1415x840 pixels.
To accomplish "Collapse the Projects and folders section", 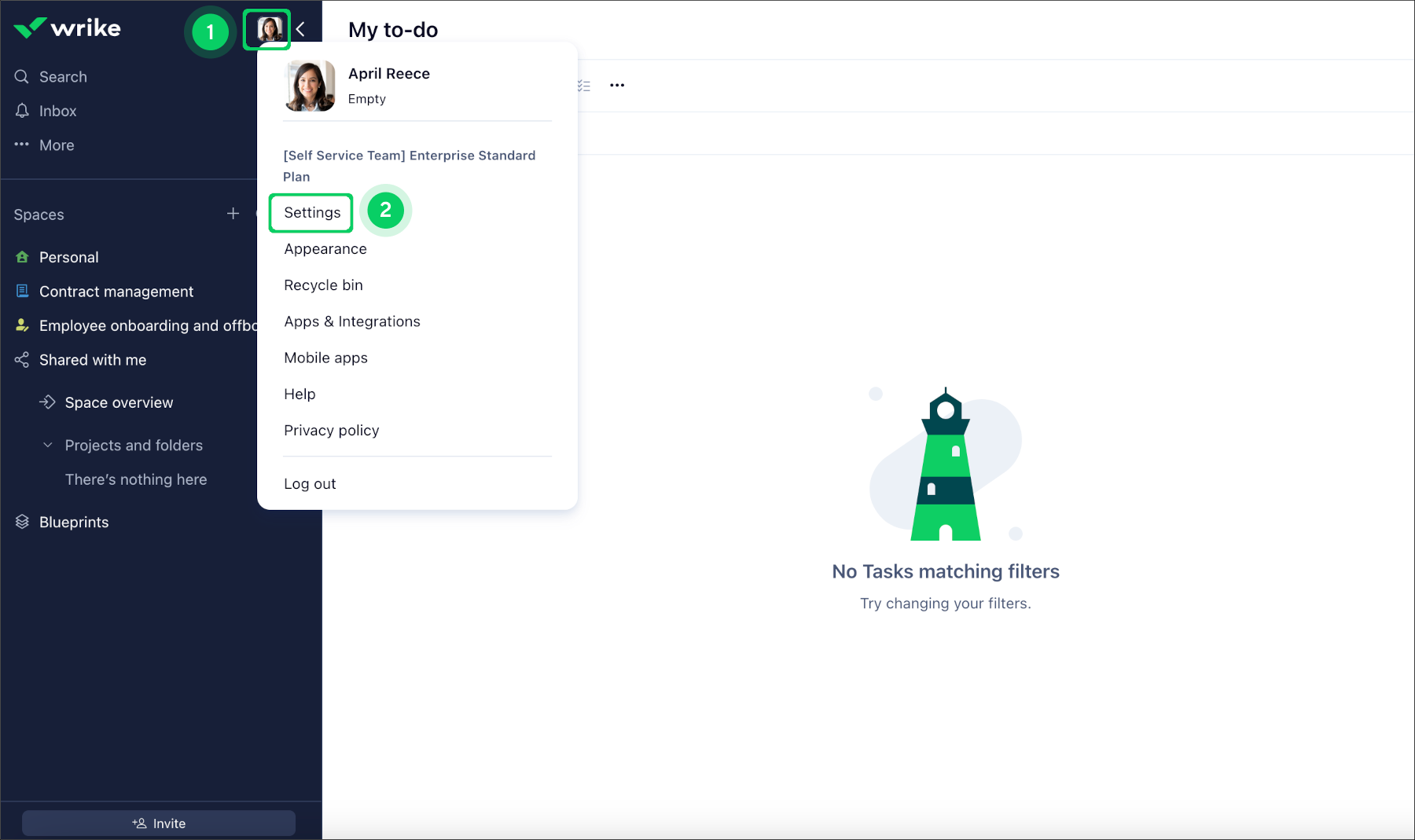I will coord(48,445).
